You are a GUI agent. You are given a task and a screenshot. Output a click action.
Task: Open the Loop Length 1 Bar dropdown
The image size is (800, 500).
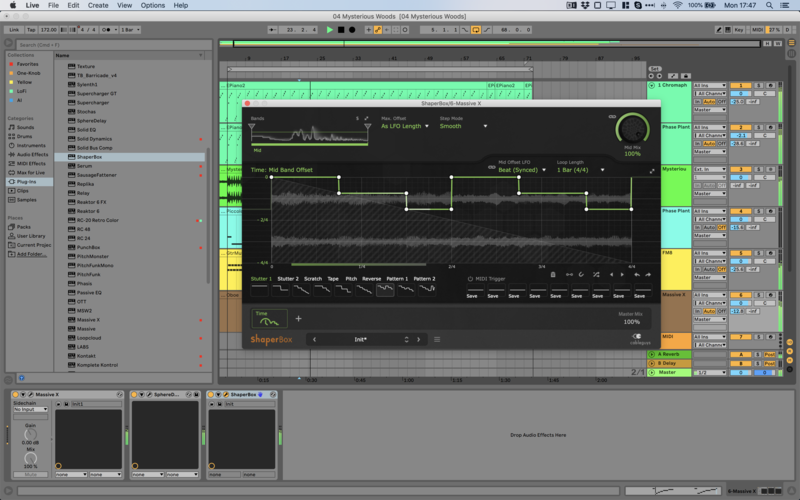pyautogui.click(x=575, y=170)
